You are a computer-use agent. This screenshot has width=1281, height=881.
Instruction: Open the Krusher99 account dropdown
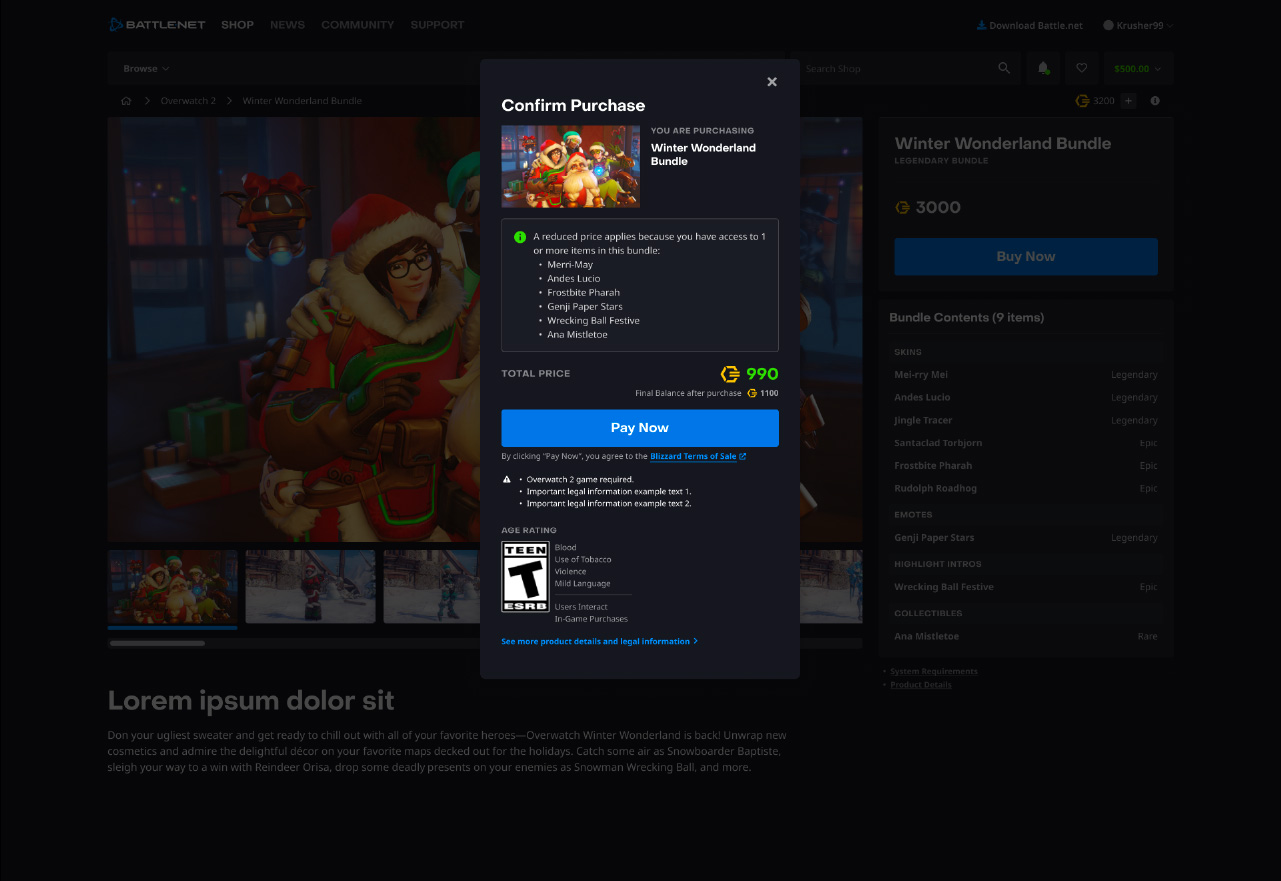coord(1138,26)
